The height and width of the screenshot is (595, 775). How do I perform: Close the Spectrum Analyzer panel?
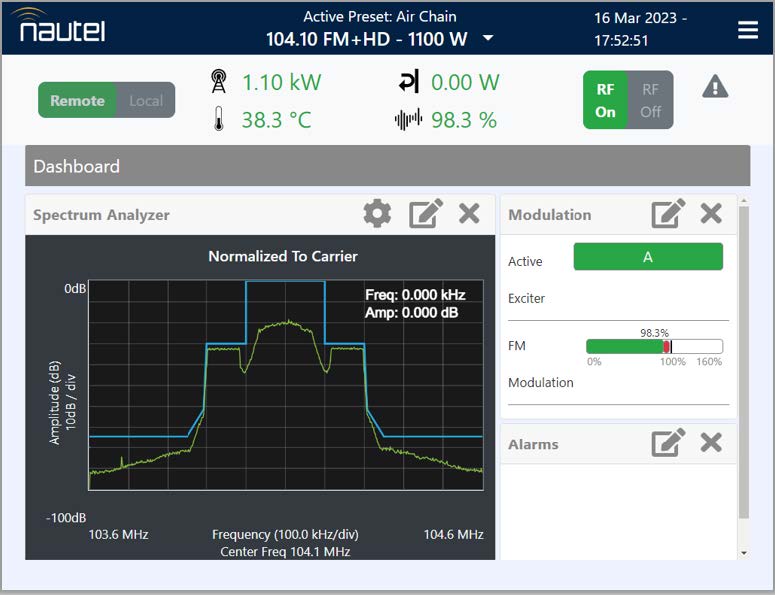(x=469, y=214)
